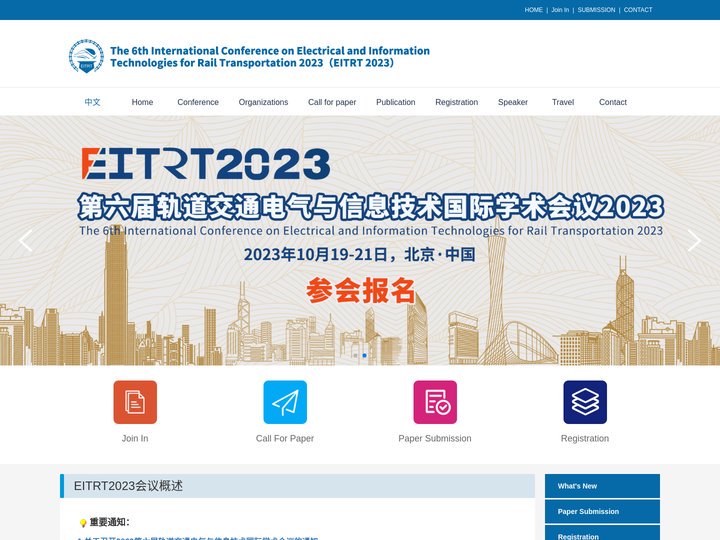Open the orange Join In icon

click(135, 402)
